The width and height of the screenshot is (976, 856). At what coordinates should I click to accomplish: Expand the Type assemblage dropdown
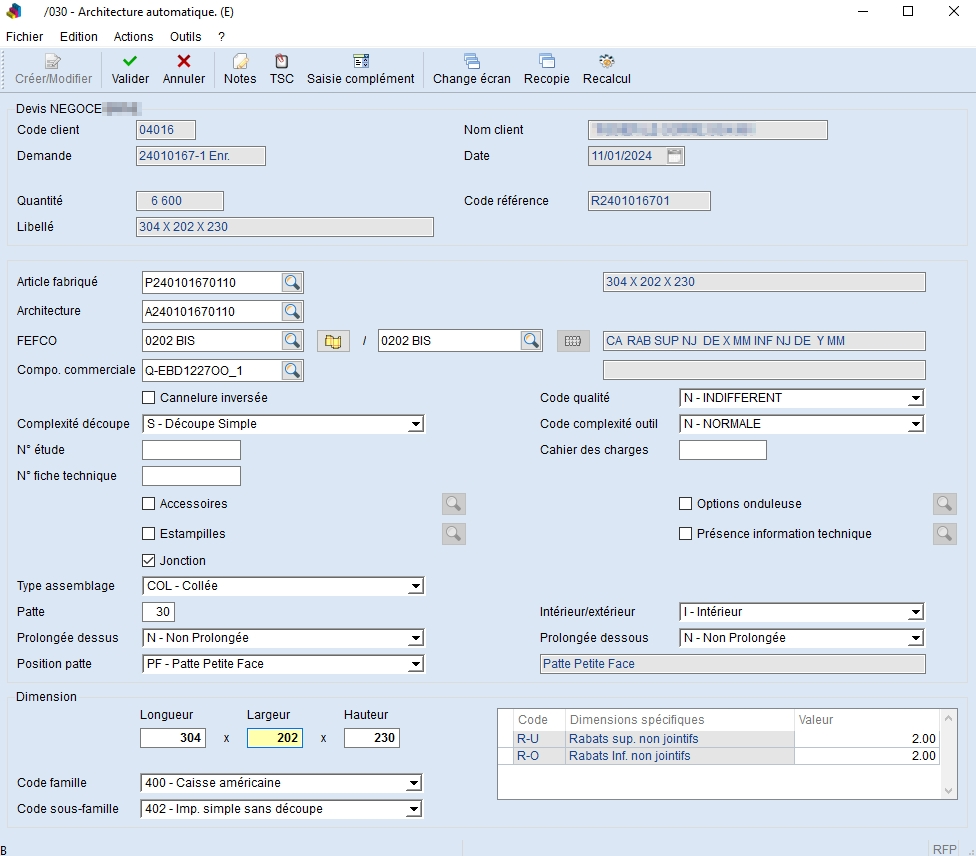pos(415,586)
